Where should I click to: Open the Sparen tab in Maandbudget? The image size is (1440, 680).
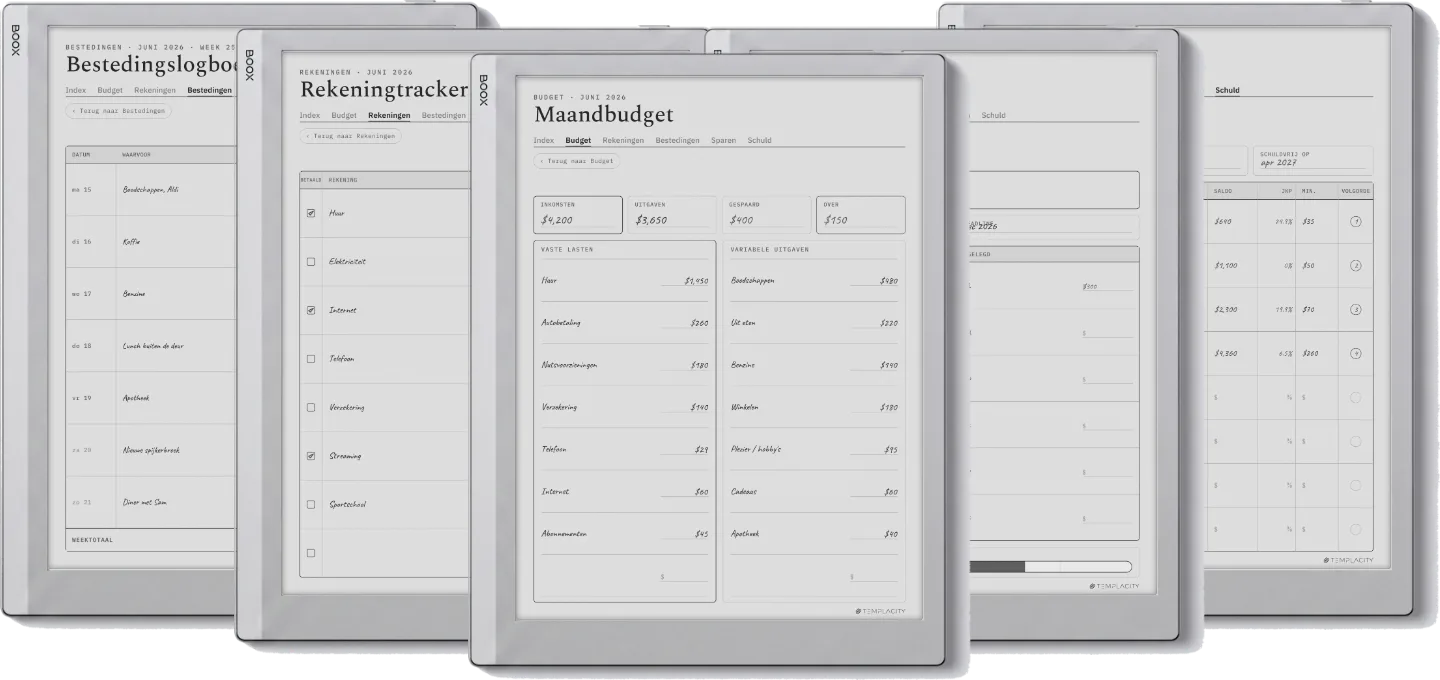pyautogui.click(x=723, y=140)
